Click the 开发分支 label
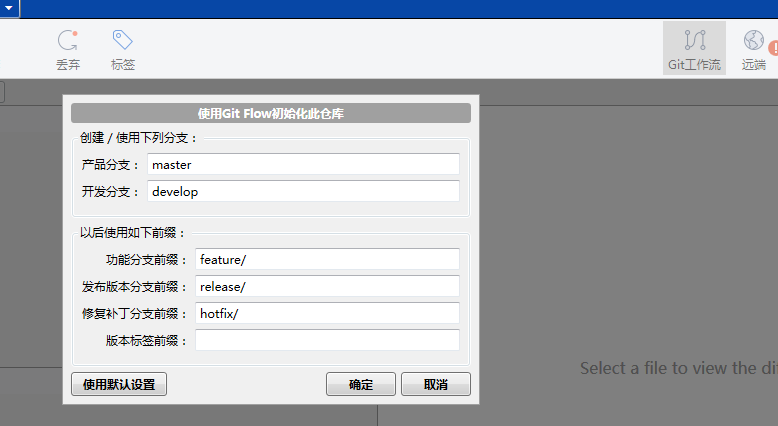The height and width of the screenshot is (426, 778). click(x=110, y=191)
